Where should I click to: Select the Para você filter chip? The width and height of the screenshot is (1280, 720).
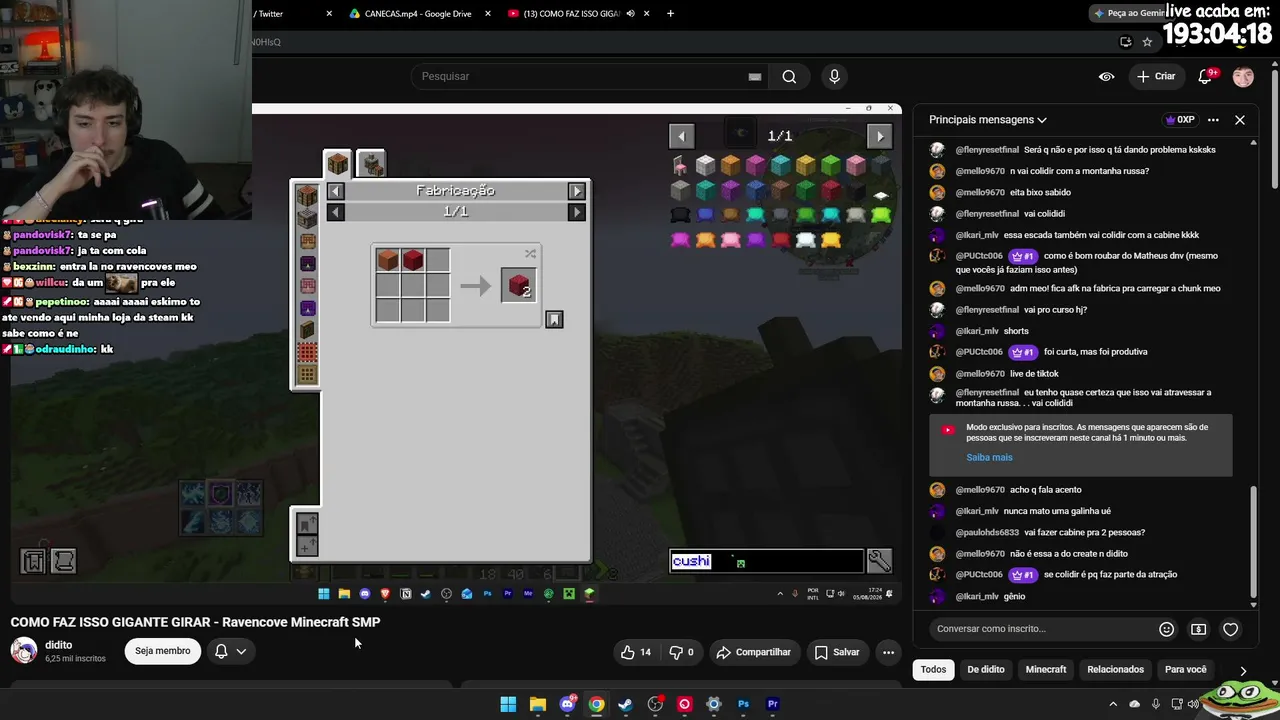(1186, 670)
